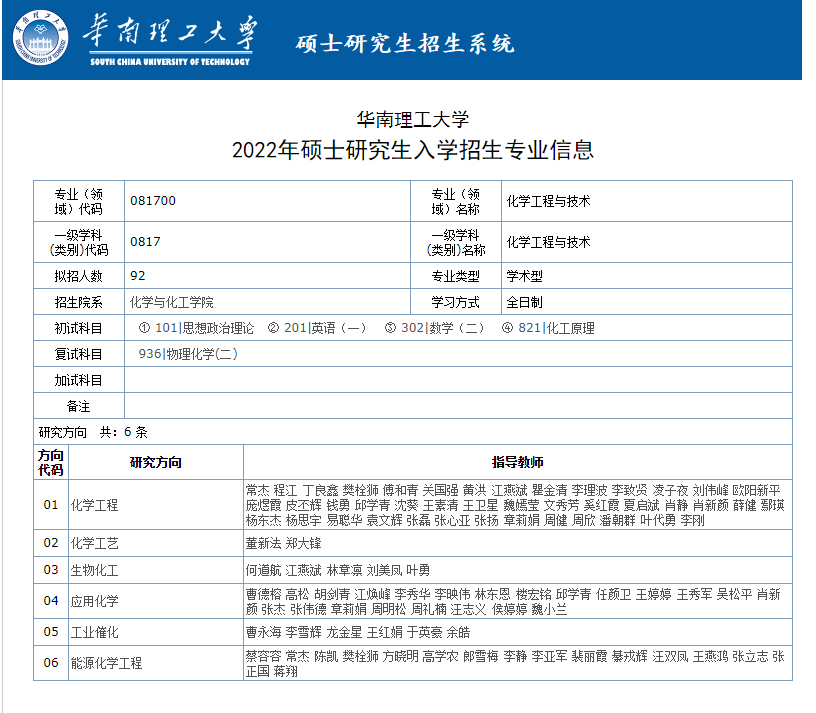Click the calligraphy 华南理工大学 banner logo
Viewport: 816px width, 713px height.
[x=170, y=40]
